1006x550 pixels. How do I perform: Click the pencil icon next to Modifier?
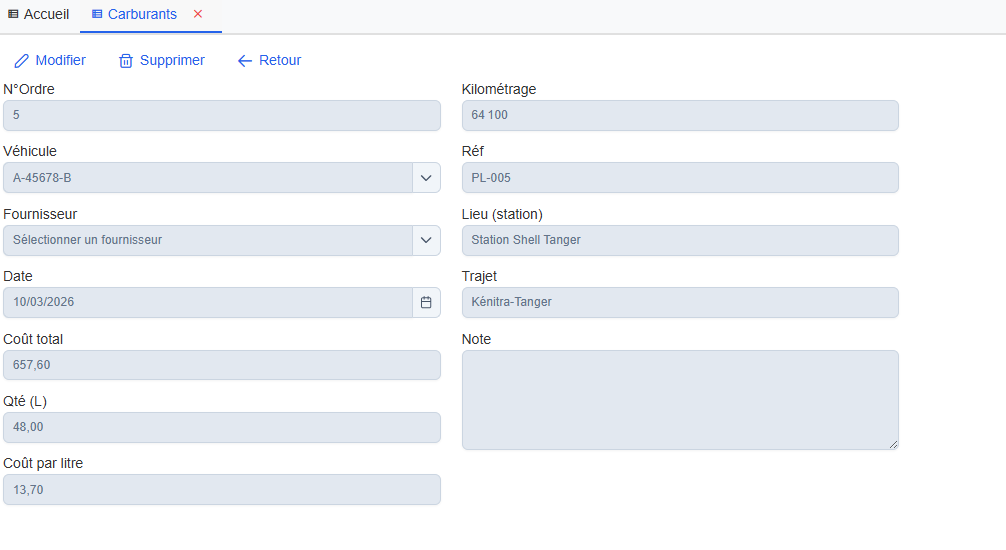[21, 61]
